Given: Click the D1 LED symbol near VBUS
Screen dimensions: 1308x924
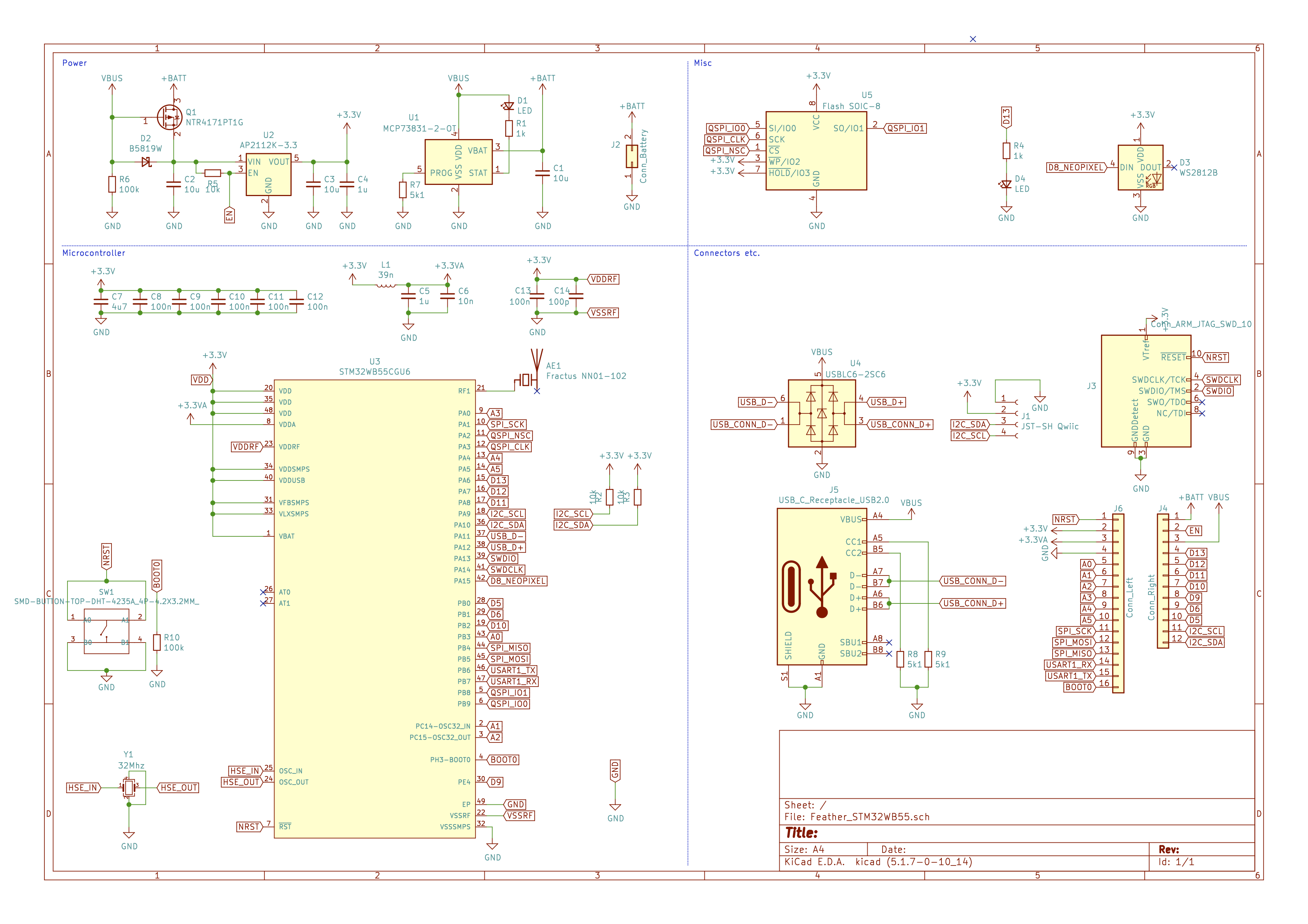Looking at the screenshot, I should coord(509,106).
